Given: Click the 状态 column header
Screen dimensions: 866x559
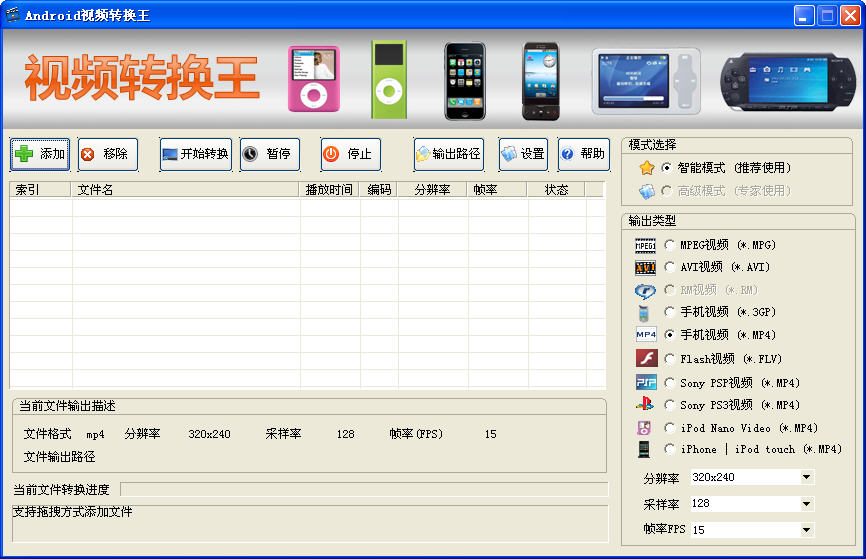Looking at the screenshot, I should tap(556, 190).
